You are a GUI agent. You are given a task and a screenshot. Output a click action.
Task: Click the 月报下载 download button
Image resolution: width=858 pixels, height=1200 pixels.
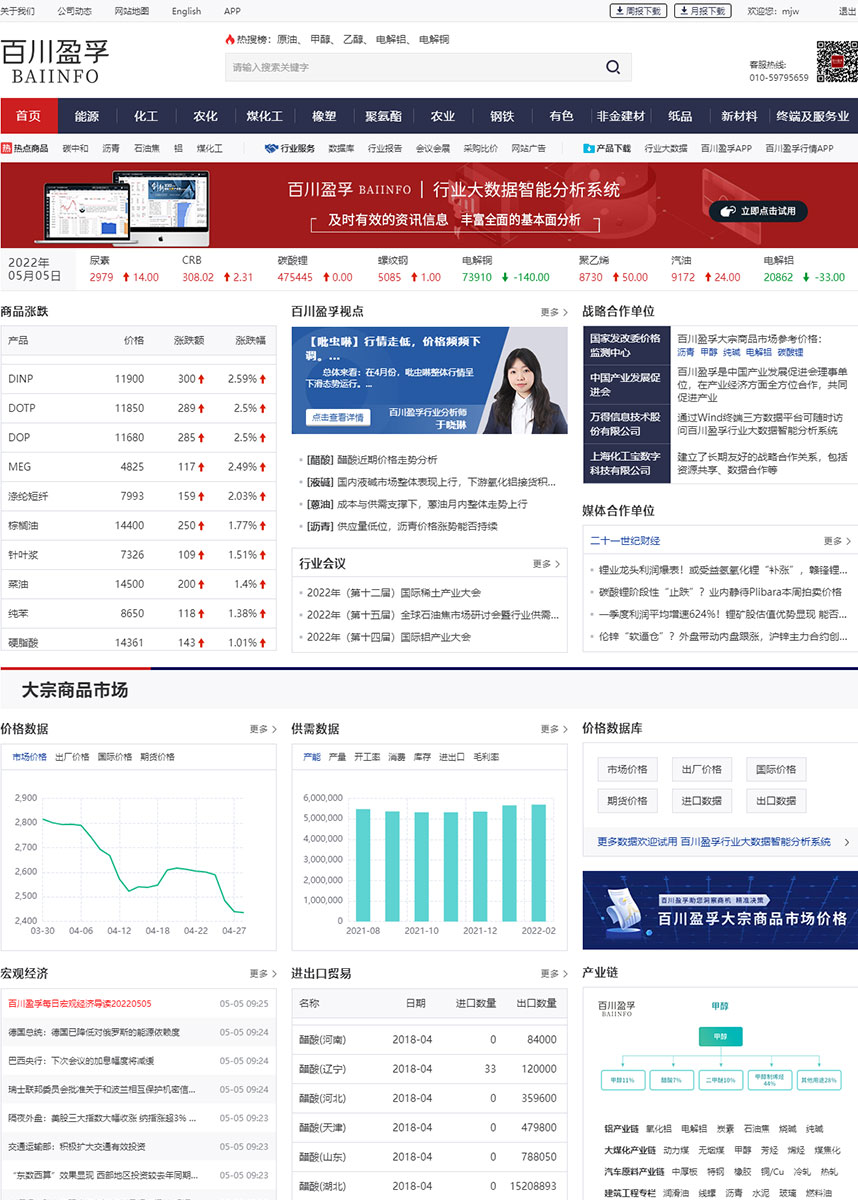tap(701, 11)
